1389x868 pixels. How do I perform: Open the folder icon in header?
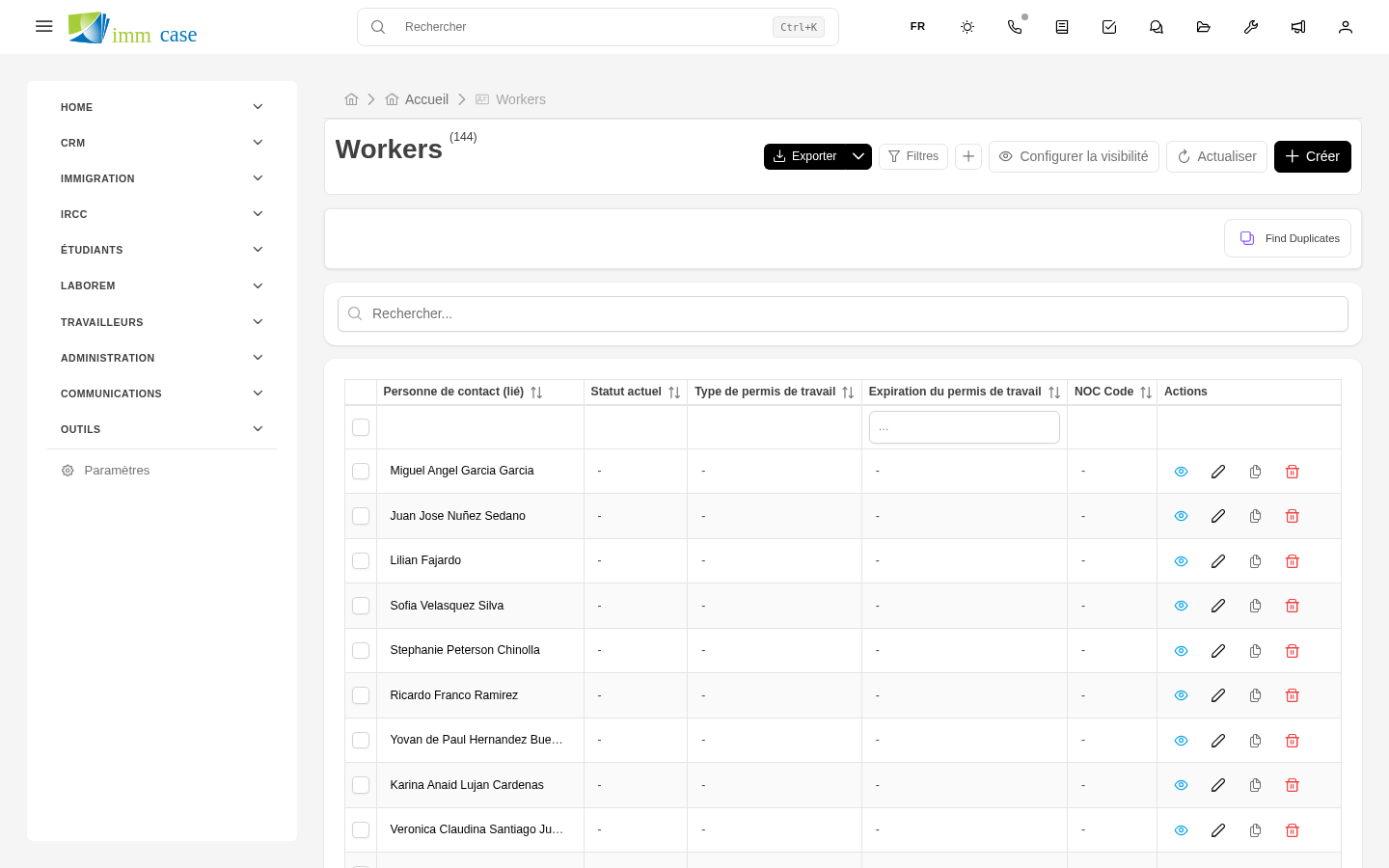(1204, 27)
